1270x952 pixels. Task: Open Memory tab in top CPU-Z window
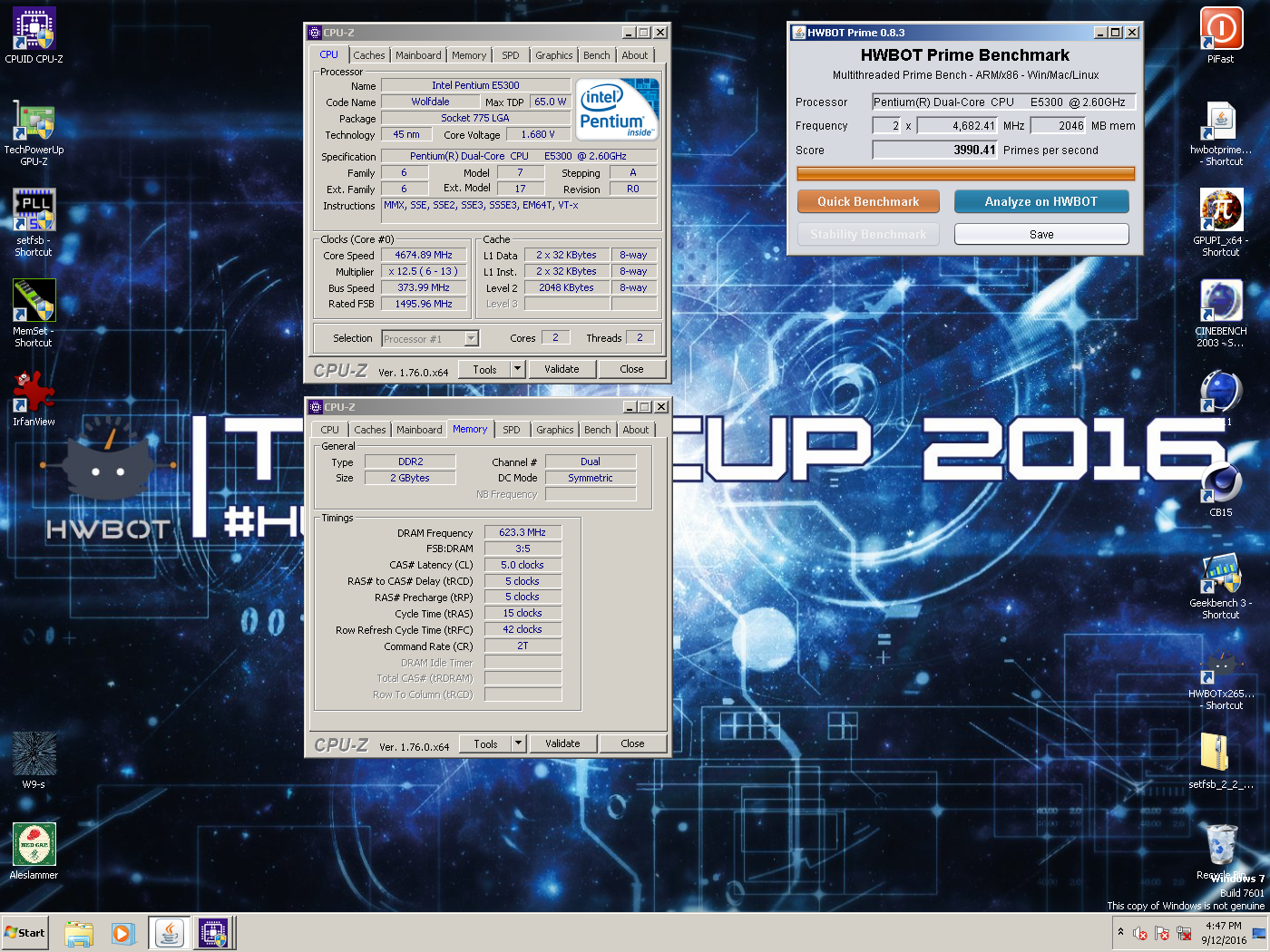pyautogui.click(x=469, y=55)
